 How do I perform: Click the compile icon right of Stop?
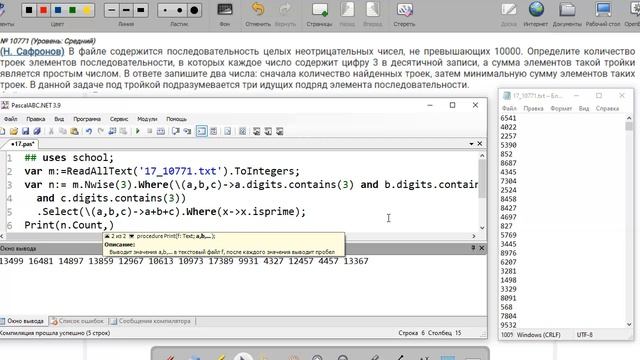pyautogui.click(x=161, y=131)
